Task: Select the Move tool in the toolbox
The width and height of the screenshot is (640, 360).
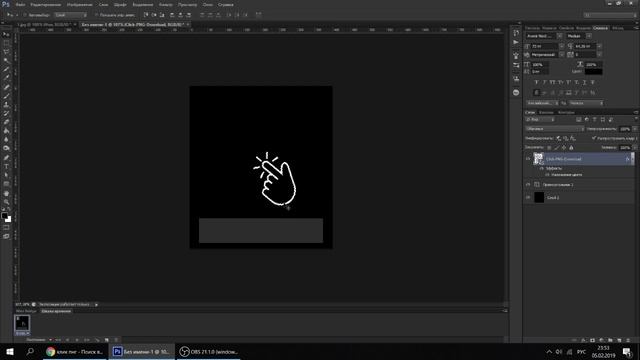Action: [x=6, y=34]
